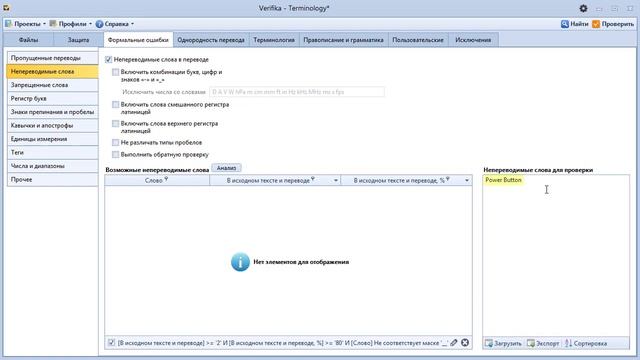The width and height of the screenshot is (640, 360).
Task: Select Кавычки и апострофы in sidebar
Action: point(53,125)
